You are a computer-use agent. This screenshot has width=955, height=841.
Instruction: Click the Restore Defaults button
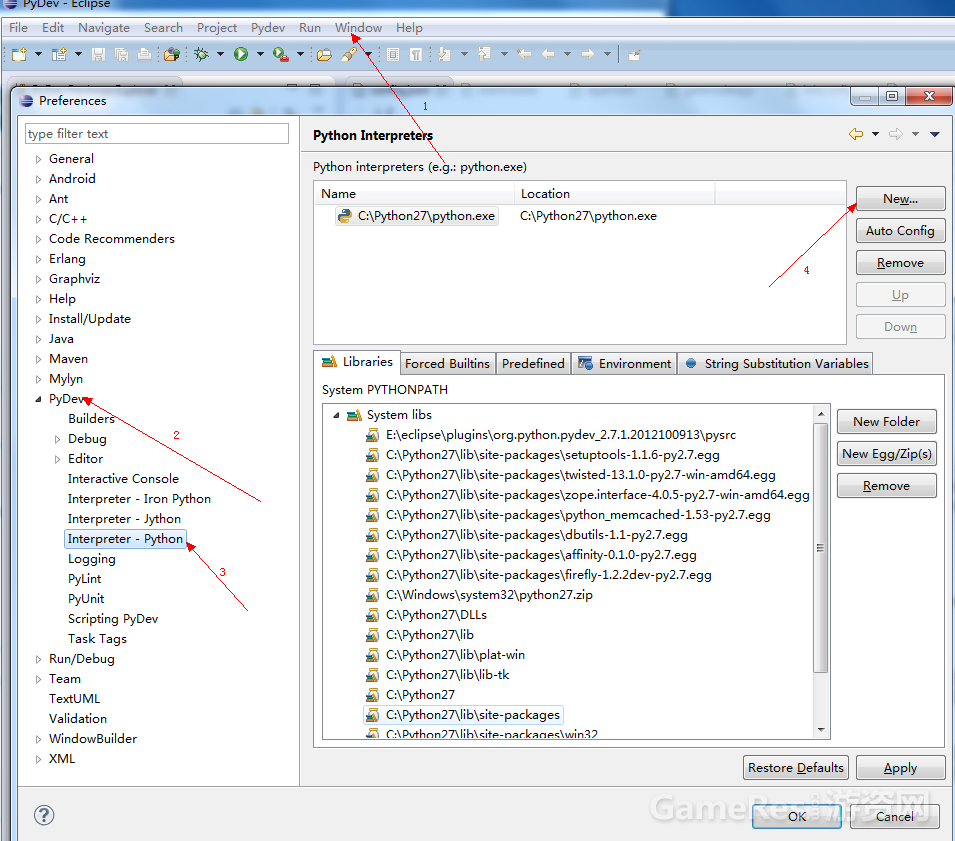(795, 767)
